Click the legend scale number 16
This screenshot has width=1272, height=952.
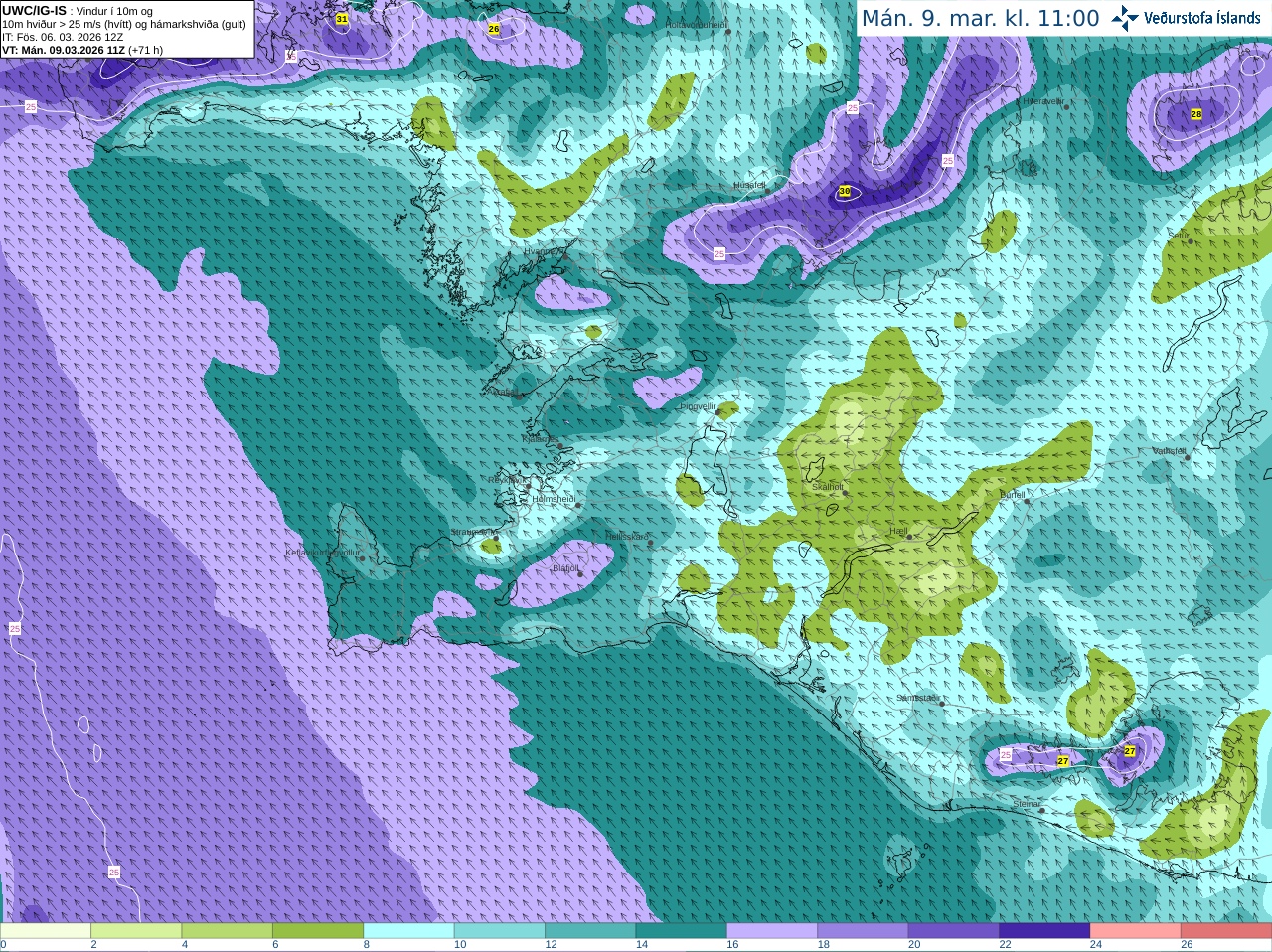pyautogui.click(x=732, y=945)
